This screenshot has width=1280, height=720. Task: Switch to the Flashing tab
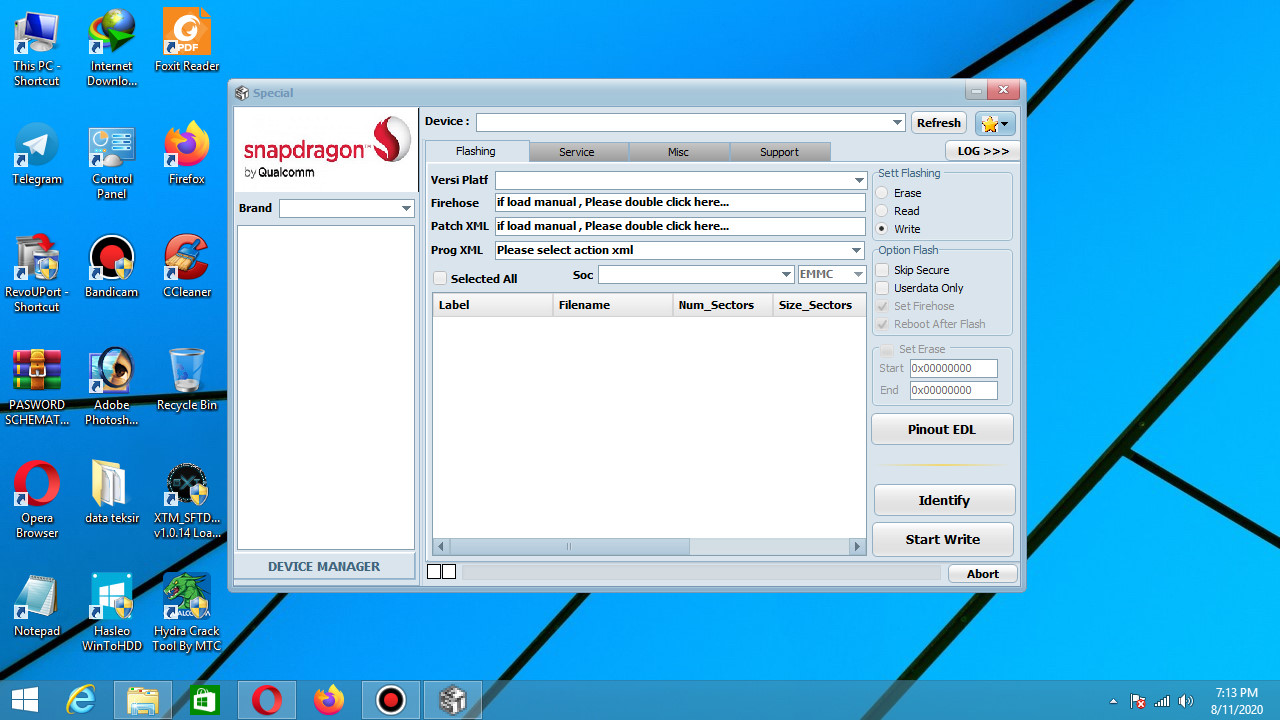click(x=476, y=151)
